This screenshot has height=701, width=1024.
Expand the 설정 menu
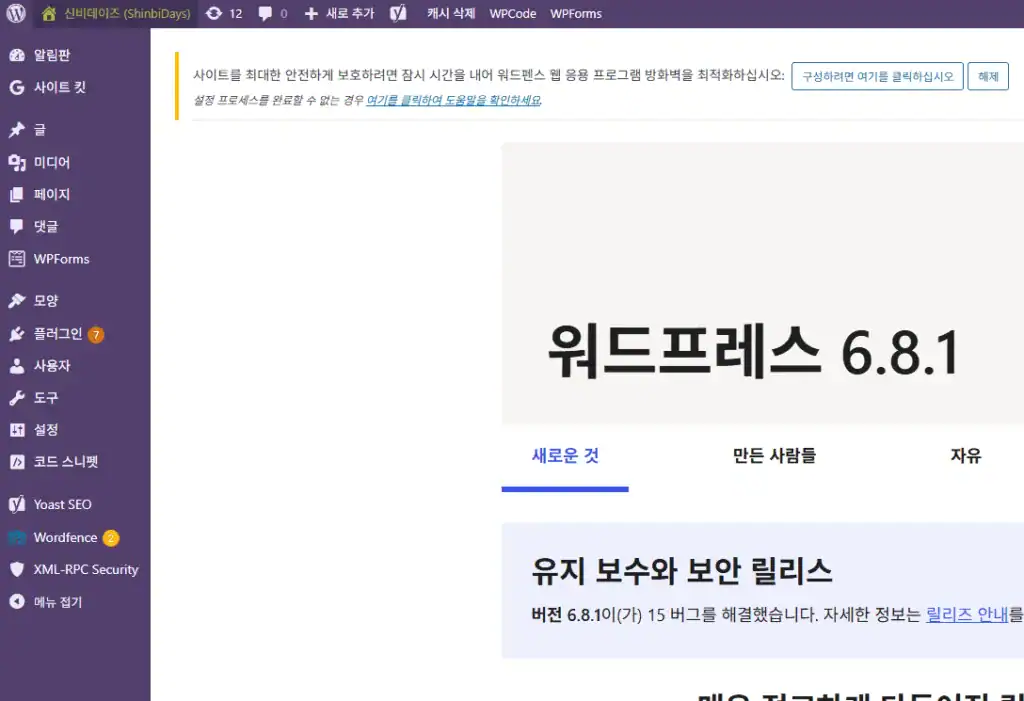click(17, 430)
